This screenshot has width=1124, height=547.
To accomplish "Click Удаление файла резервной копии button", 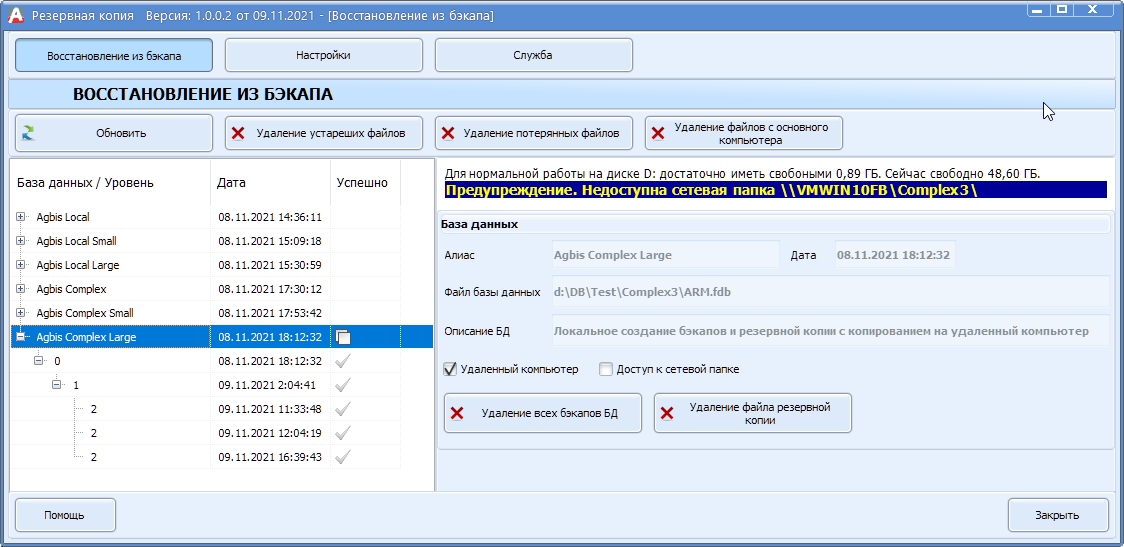I will (x=753, y=413).
